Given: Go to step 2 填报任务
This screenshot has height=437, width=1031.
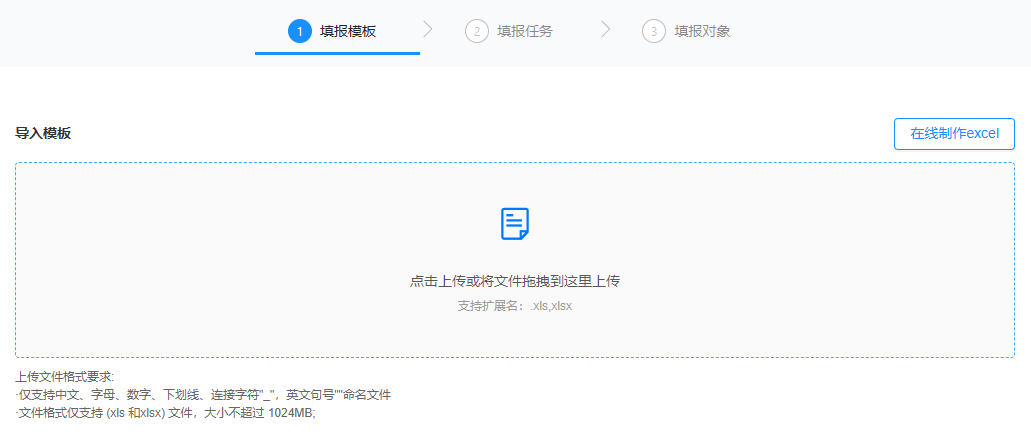Looking at the screenshot, I should (x=509, y=31).
